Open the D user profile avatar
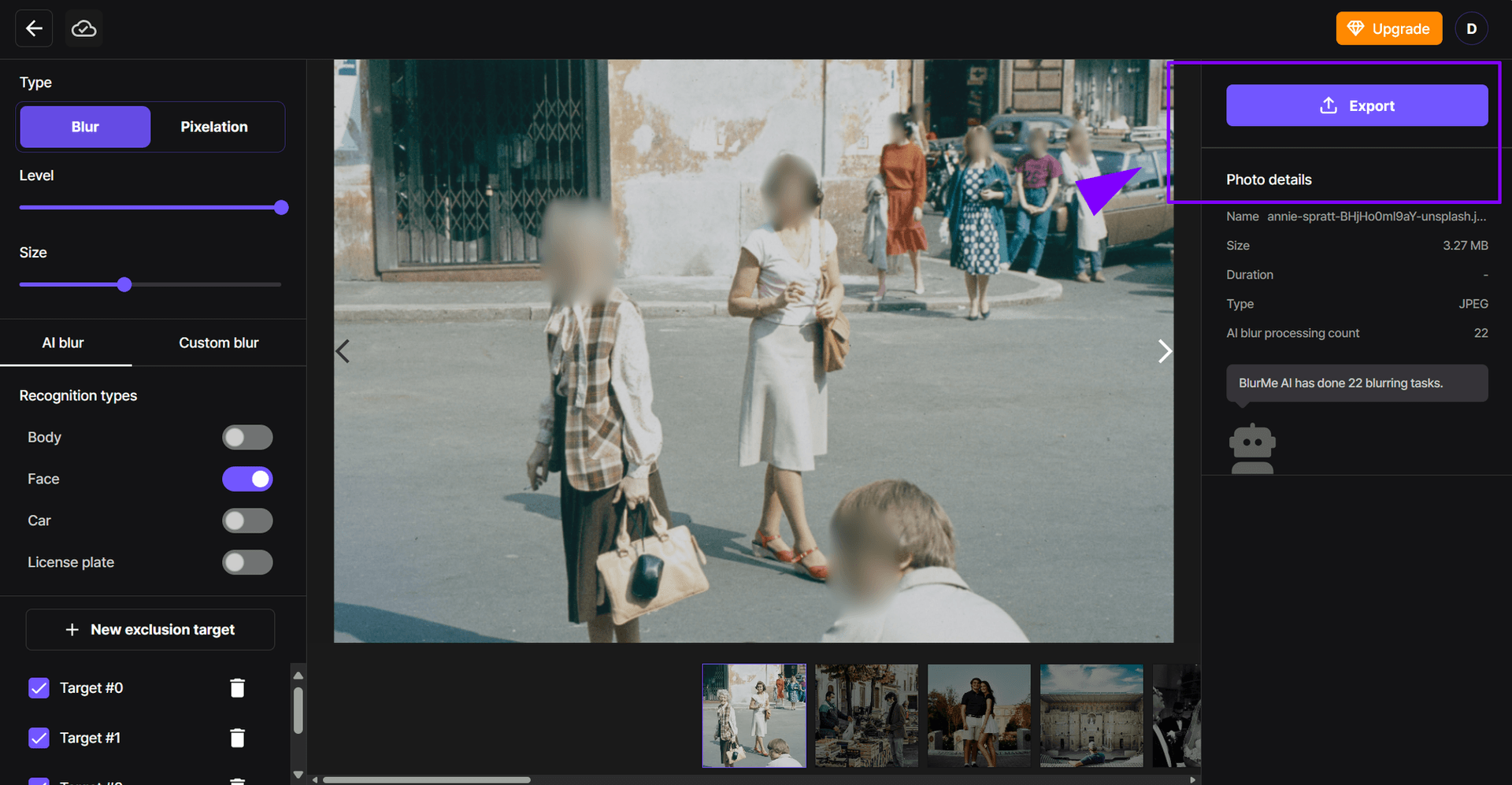Screen dimensions: 1512x785 point(1471,28)
